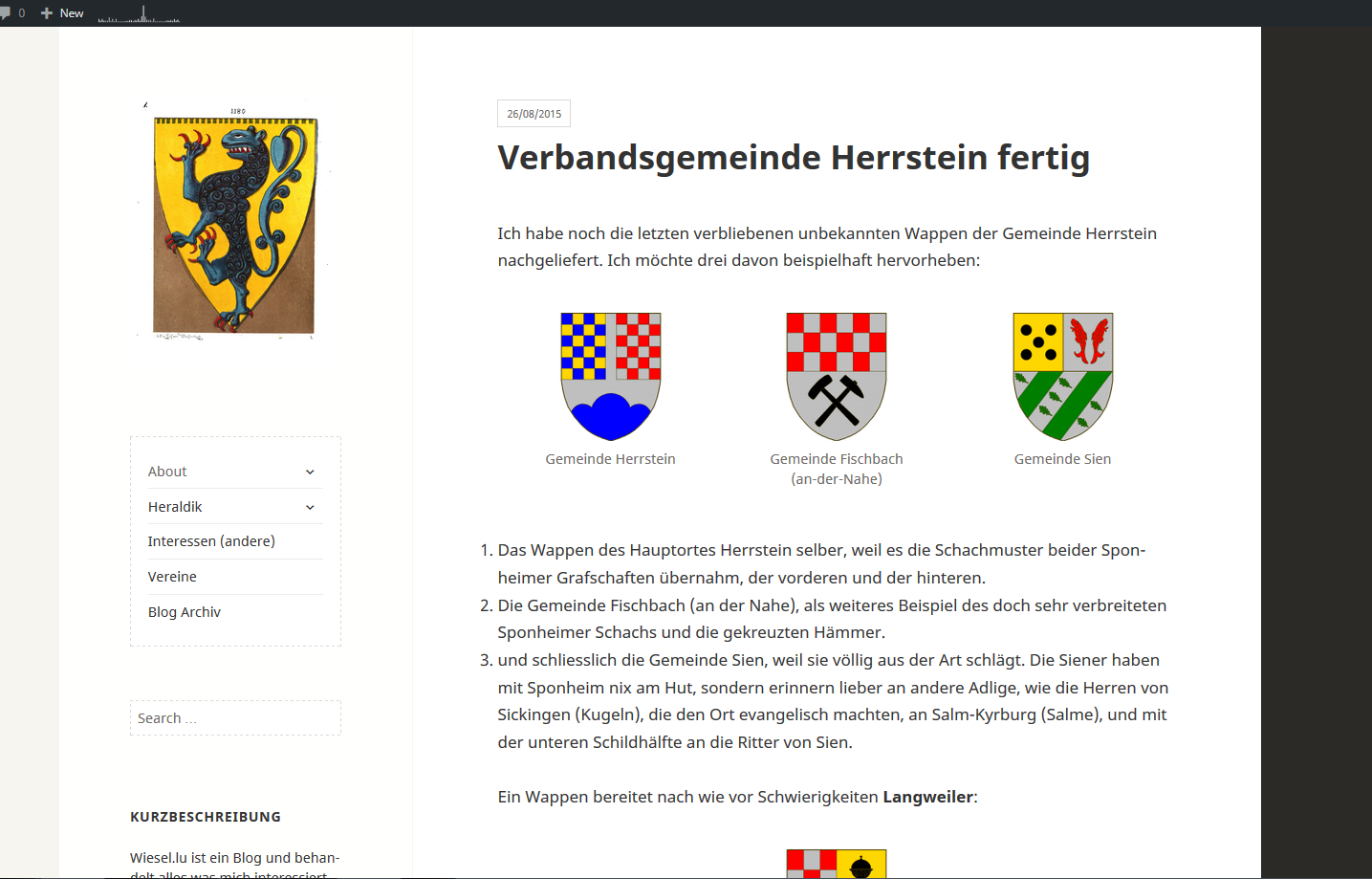This screenshot has height=879, width=1372.
Task: Open the Gemeinde Fischbach coat of arms image
Action: point(836,376)
